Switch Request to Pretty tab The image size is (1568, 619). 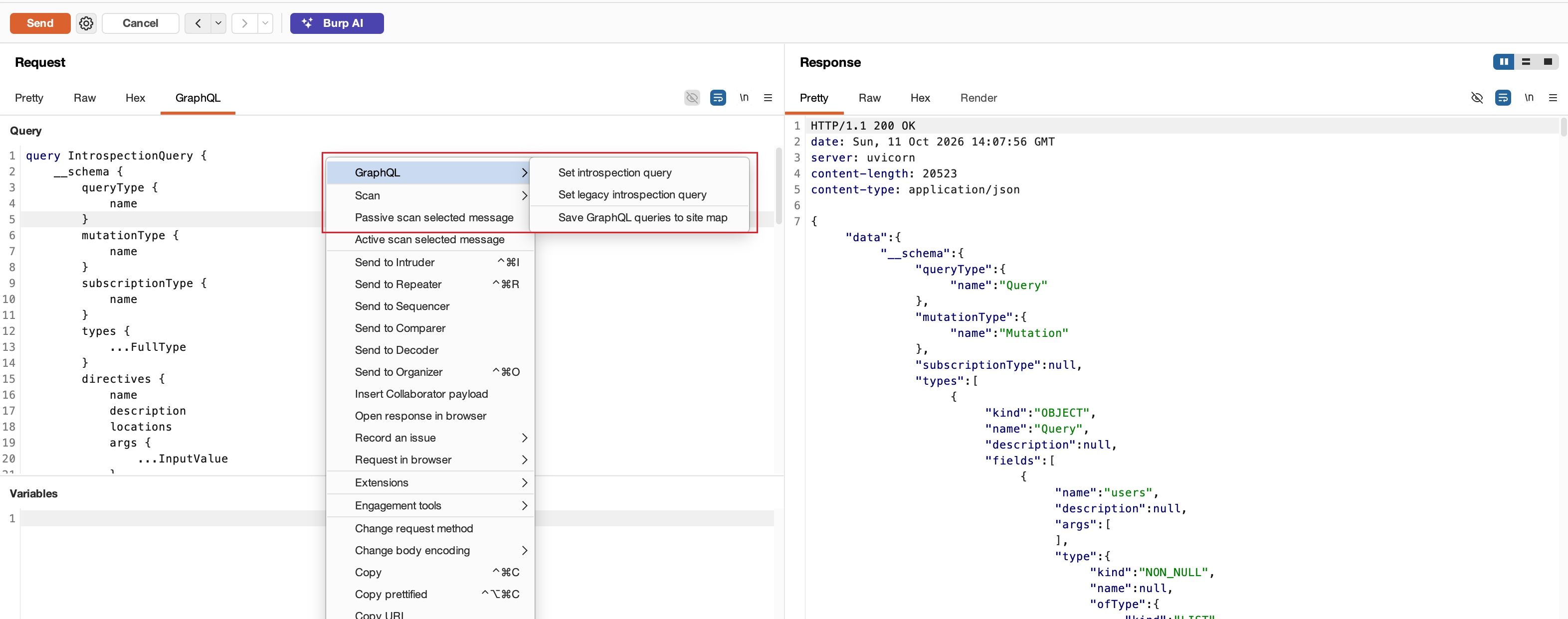(29, 98)
